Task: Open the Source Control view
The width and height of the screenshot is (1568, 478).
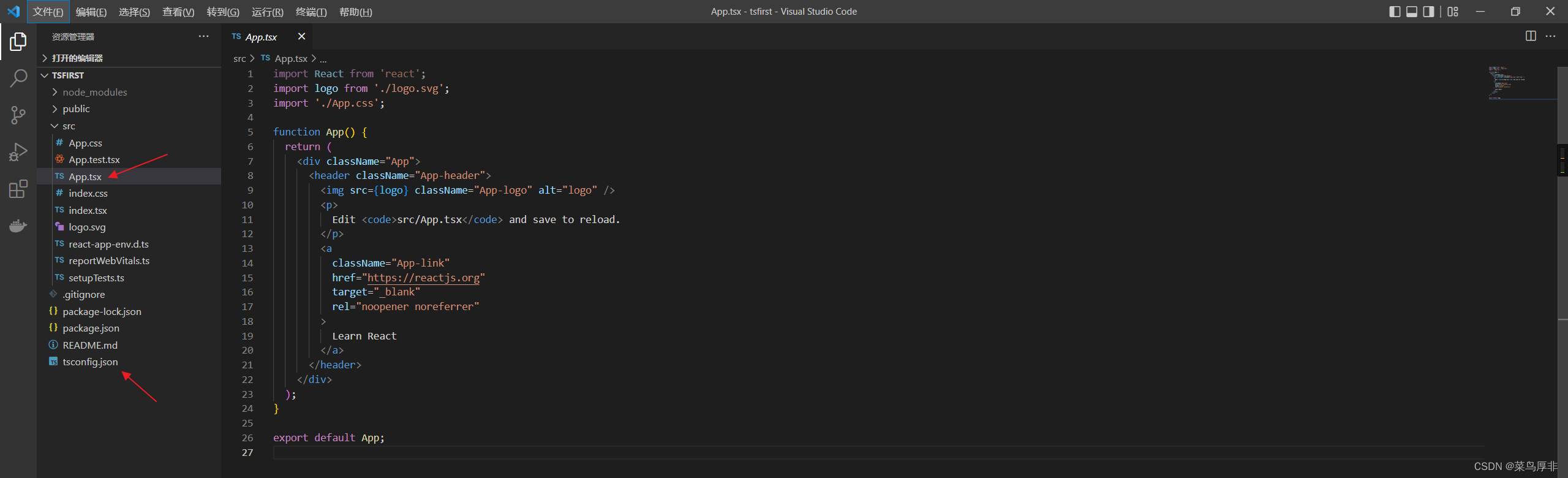Action: coord(18,115)
